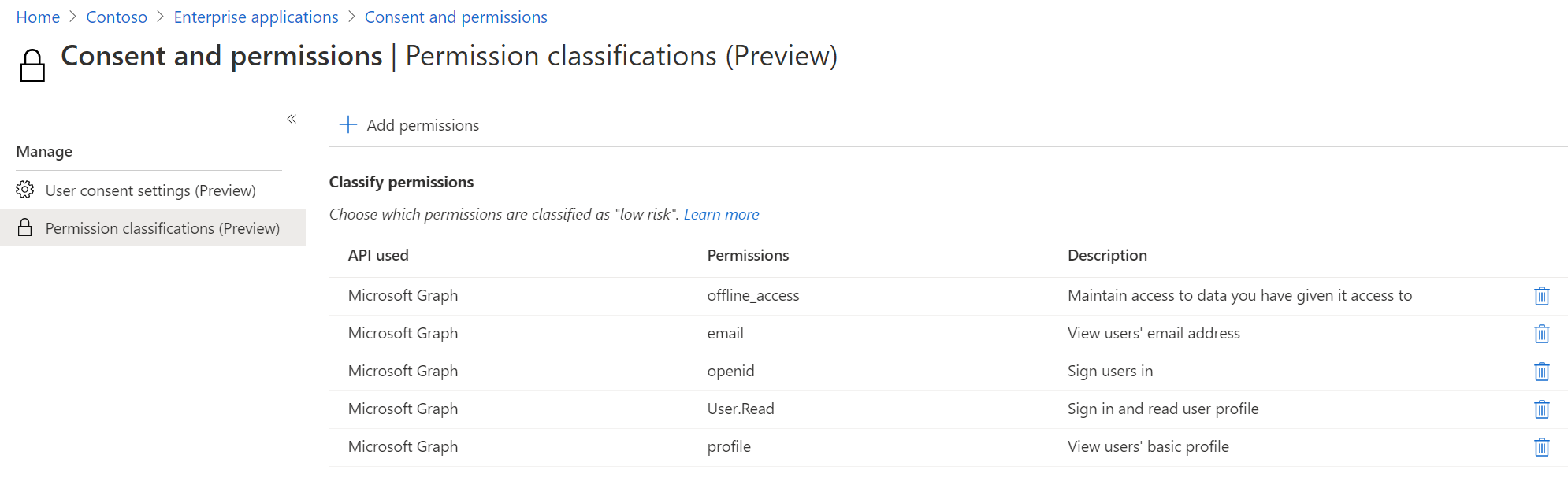Delete the email permission row

(x=1541, y=334)
